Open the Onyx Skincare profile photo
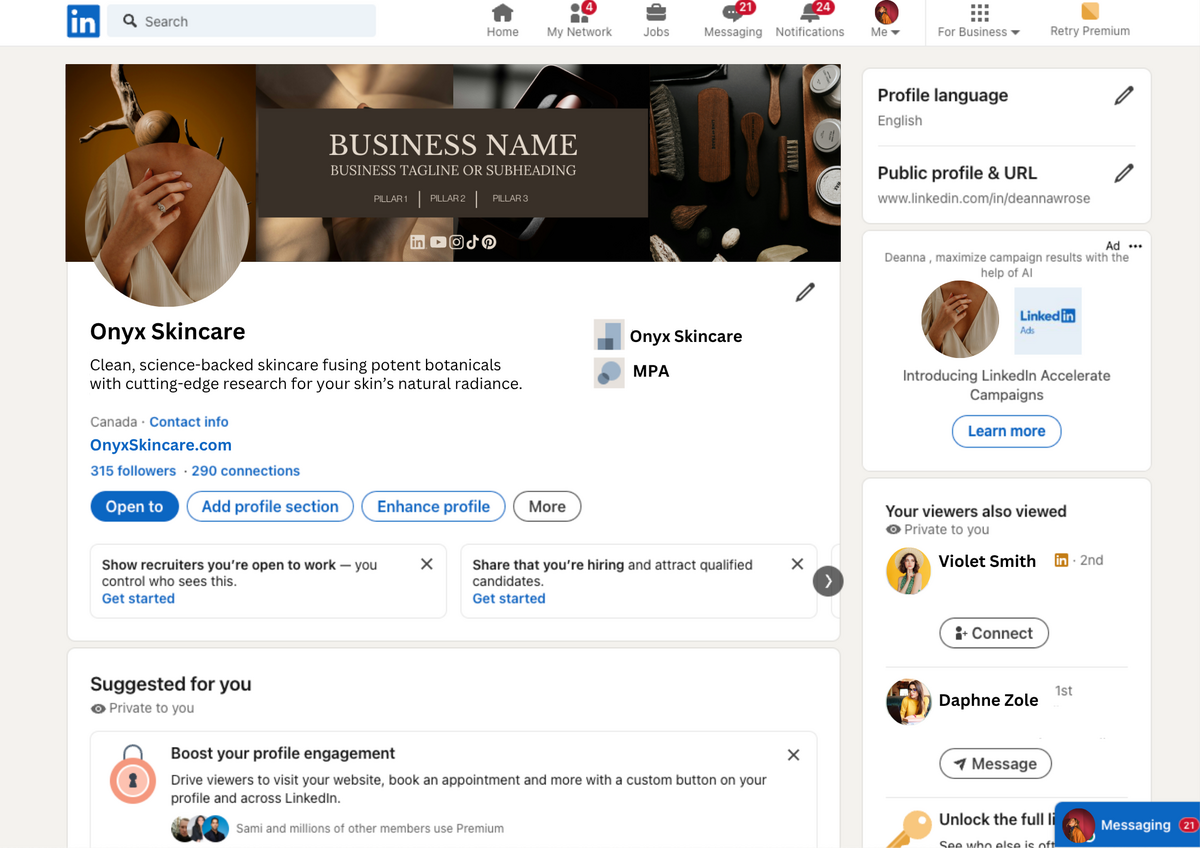 coord(167,224)
